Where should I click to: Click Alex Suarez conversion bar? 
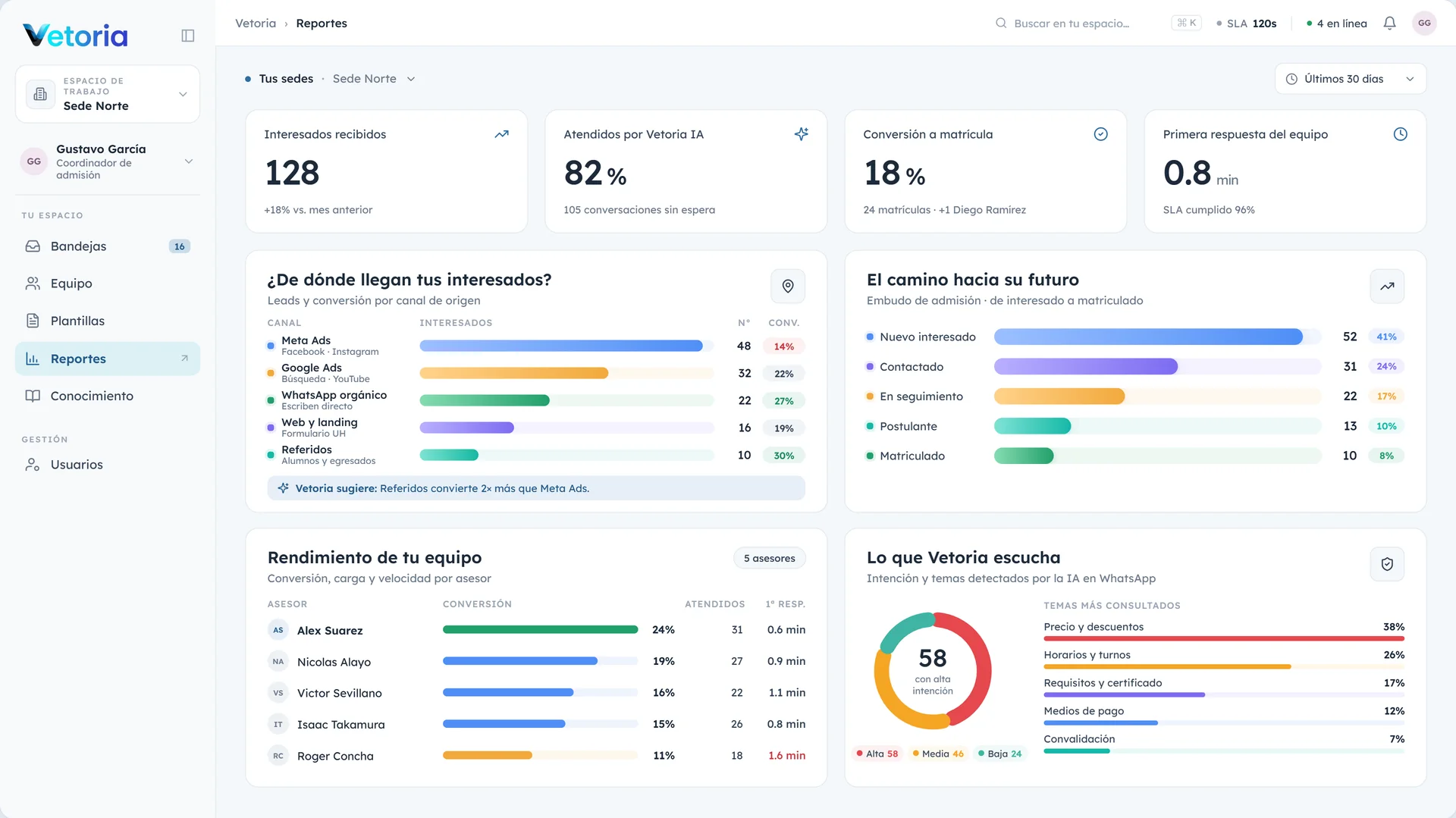(x=540, y=629)
